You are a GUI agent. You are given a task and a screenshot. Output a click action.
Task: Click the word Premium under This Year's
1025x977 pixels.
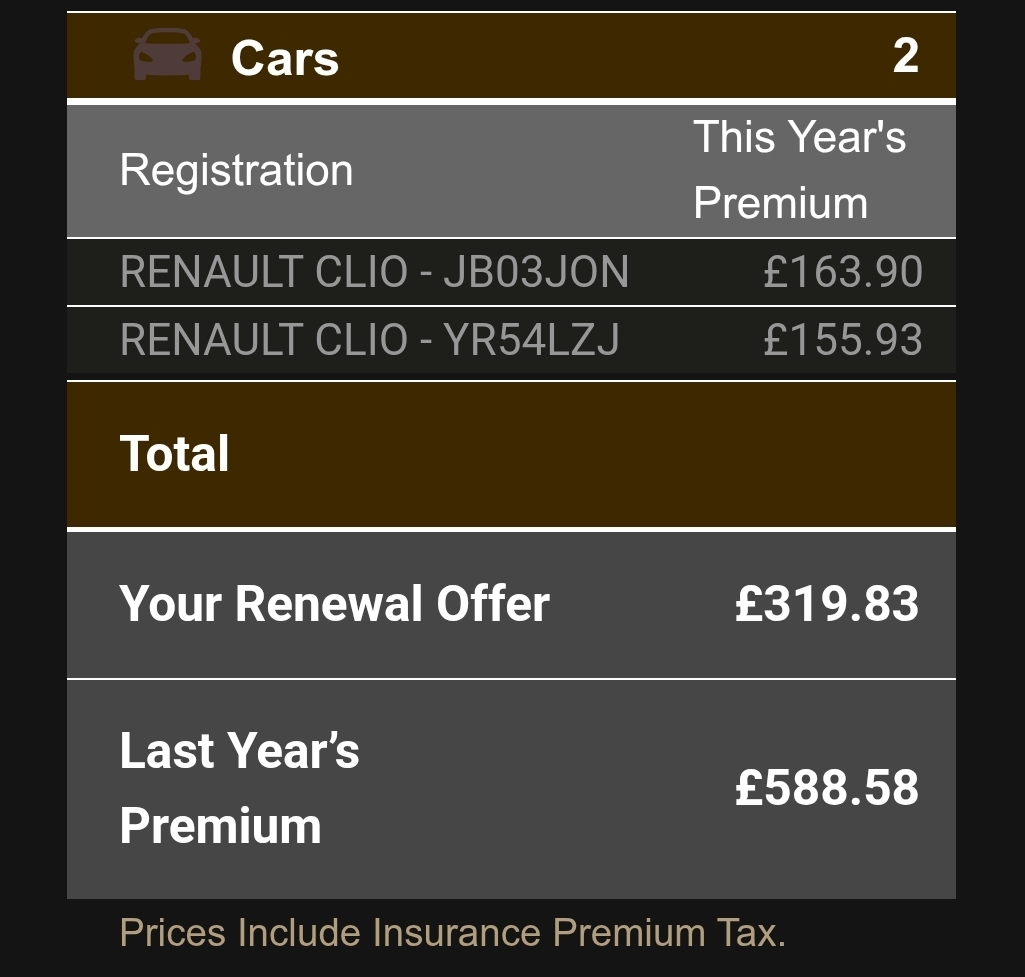tap(781, 203)
